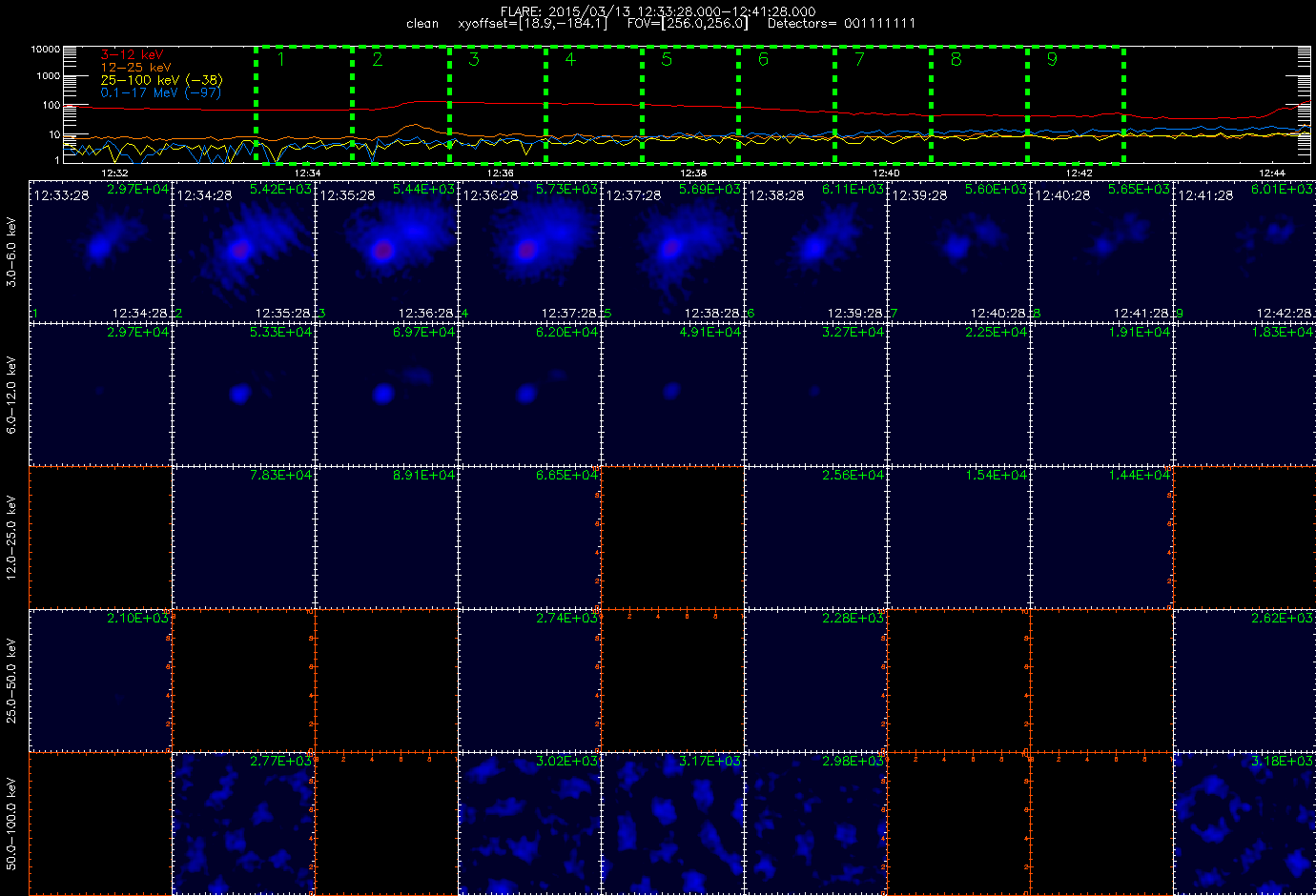Select interval 8 in the light curve

[978, 104]
